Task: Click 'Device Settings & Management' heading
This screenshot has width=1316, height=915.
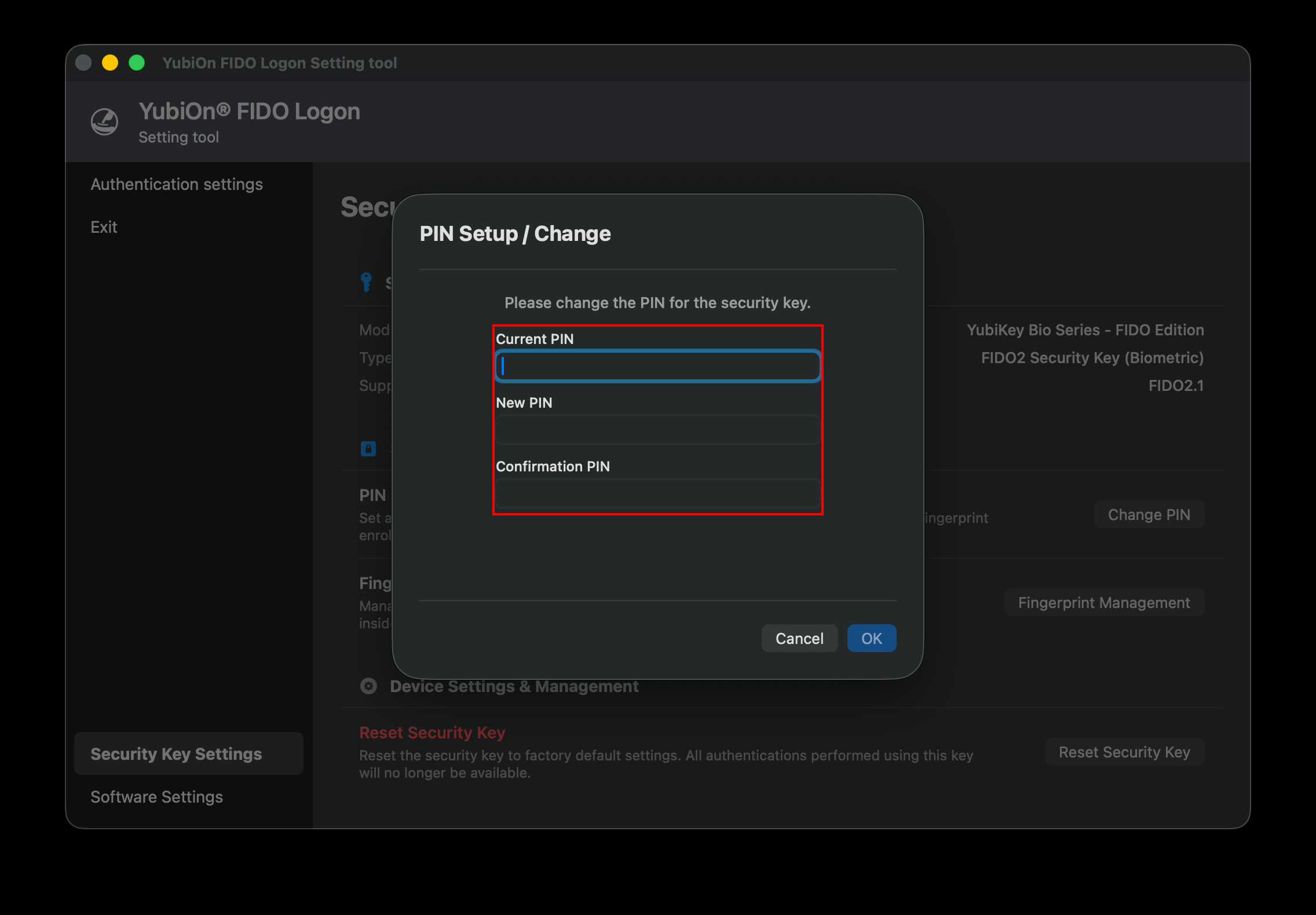Action: 514,686
